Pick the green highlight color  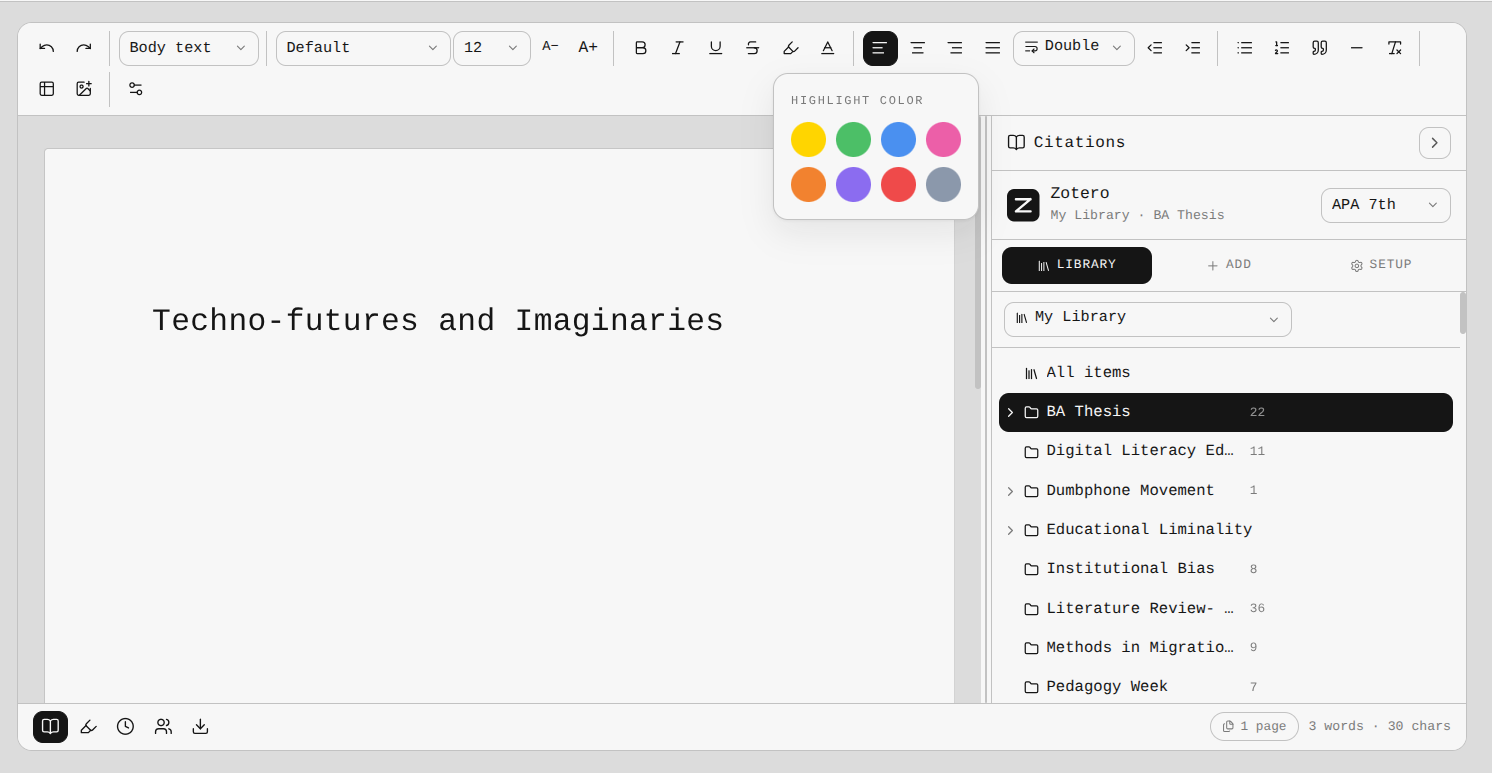coord(853,140)
